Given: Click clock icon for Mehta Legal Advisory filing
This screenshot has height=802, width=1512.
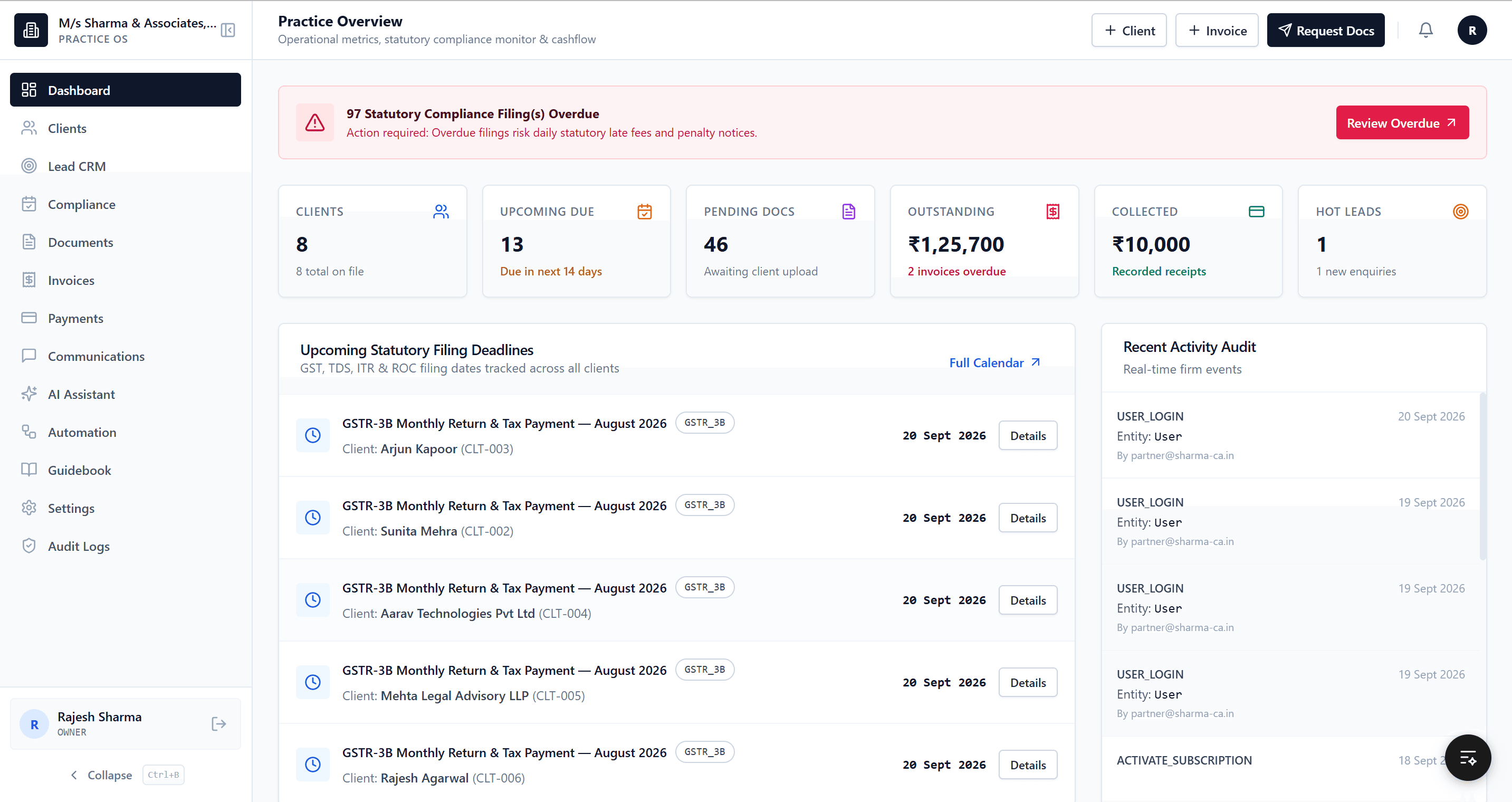Looking at the screenshot, I should pos(313,682).
